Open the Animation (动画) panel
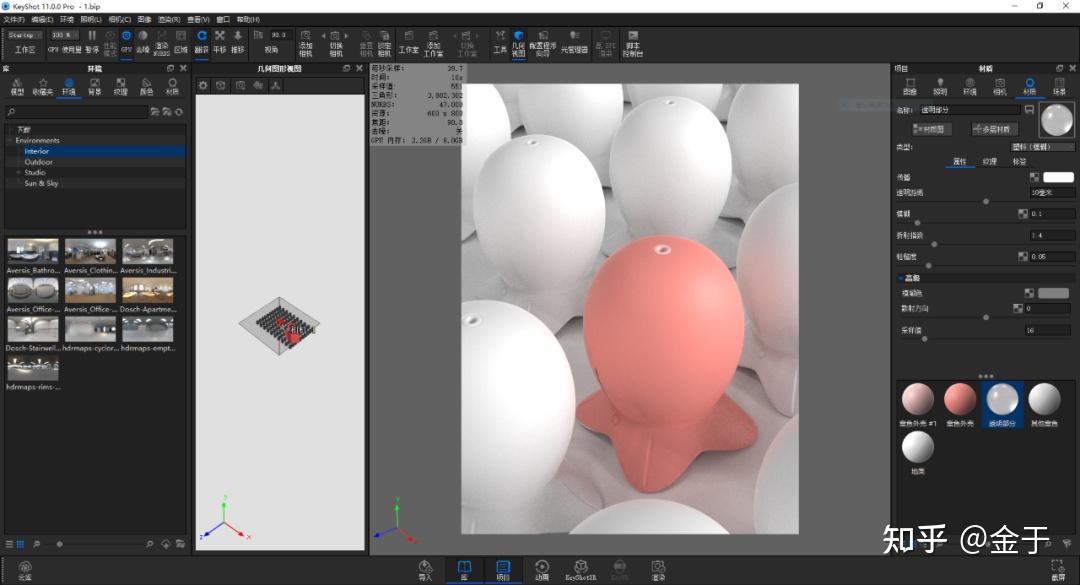The image size is (1080, 585). click(x=542, y=569)
